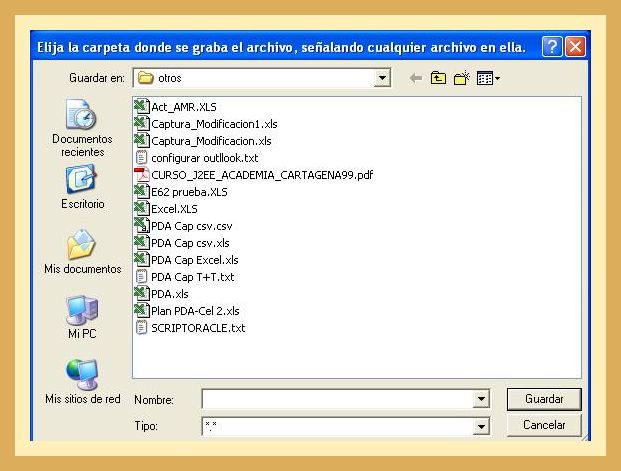Go up one folder level
This screenshot has width=621, height=471.
[x=439, y=78]
